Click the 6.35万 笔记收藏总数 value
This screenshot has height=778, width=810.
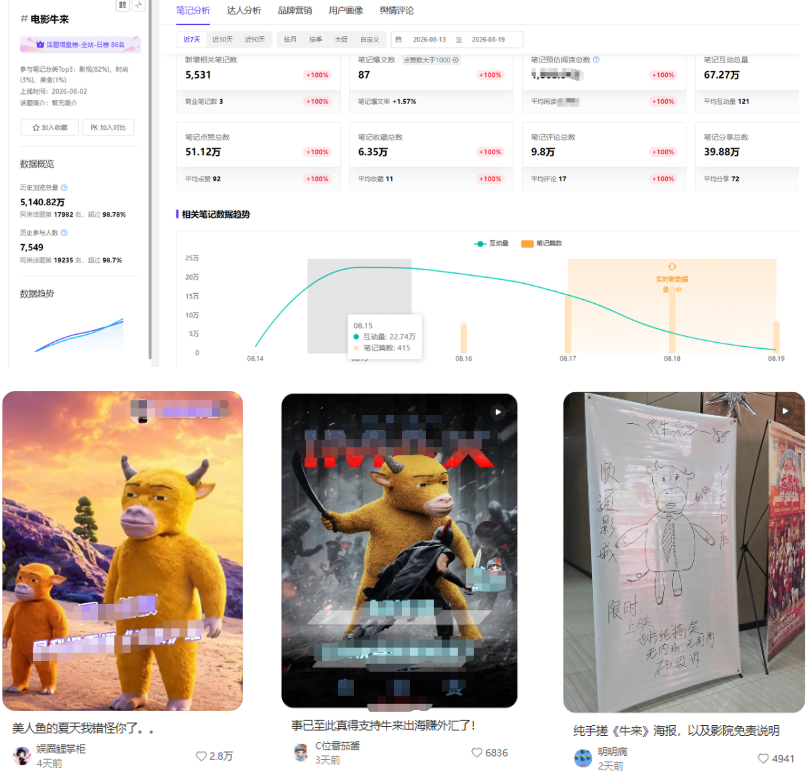click(372, 152)
